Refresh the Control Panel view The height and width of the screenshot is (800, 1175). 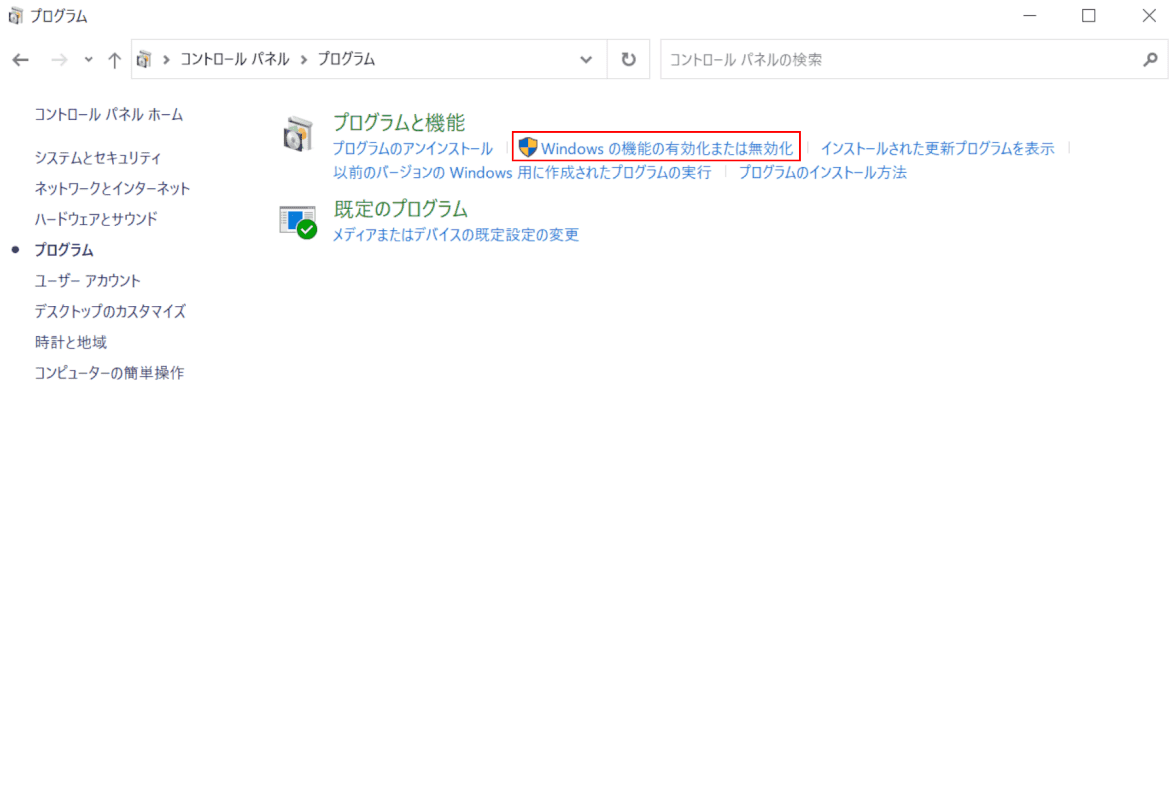tap(629, 59)
